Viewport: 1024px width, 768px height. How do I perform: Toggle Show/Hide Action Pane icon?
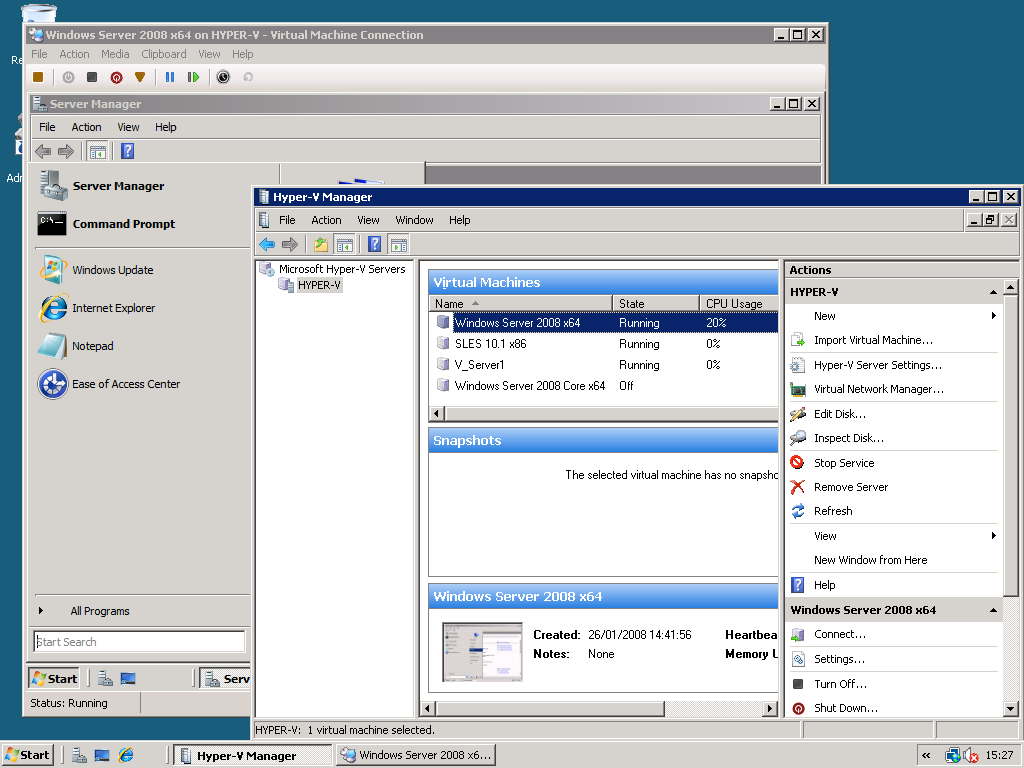tap(398, 244)
